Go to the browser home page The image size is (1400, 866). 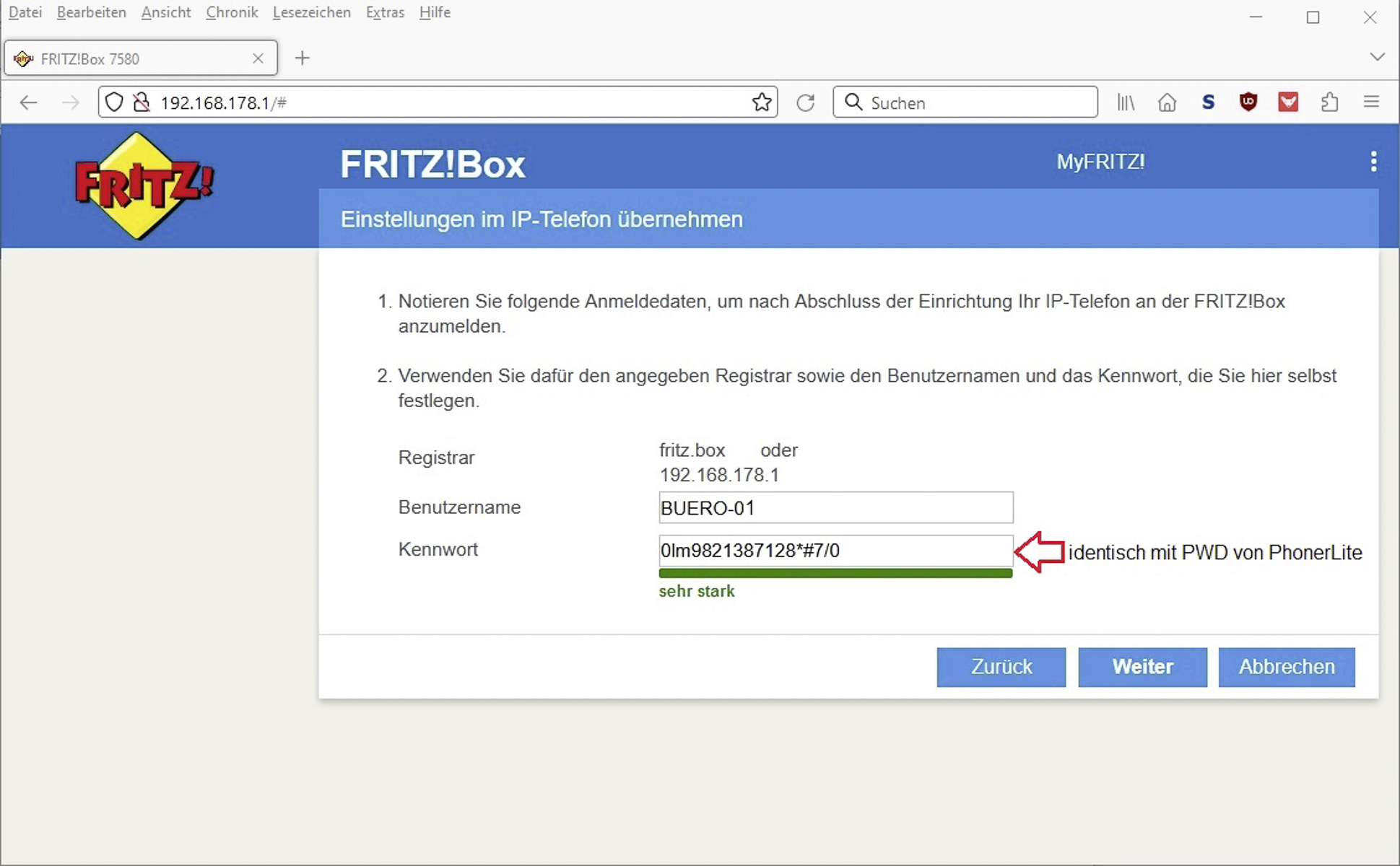(x=1167, y=102)
